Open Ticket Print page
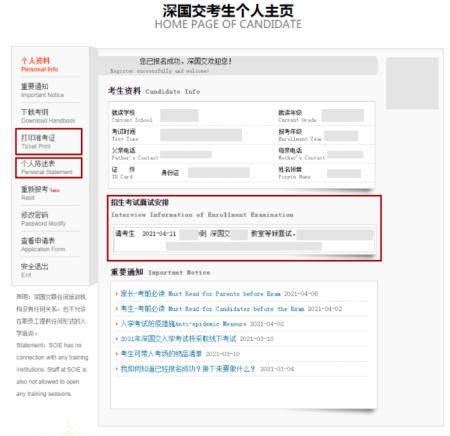The height and width of the screenshot is (436, 450). pyautogui.click(x=49, y=142)
